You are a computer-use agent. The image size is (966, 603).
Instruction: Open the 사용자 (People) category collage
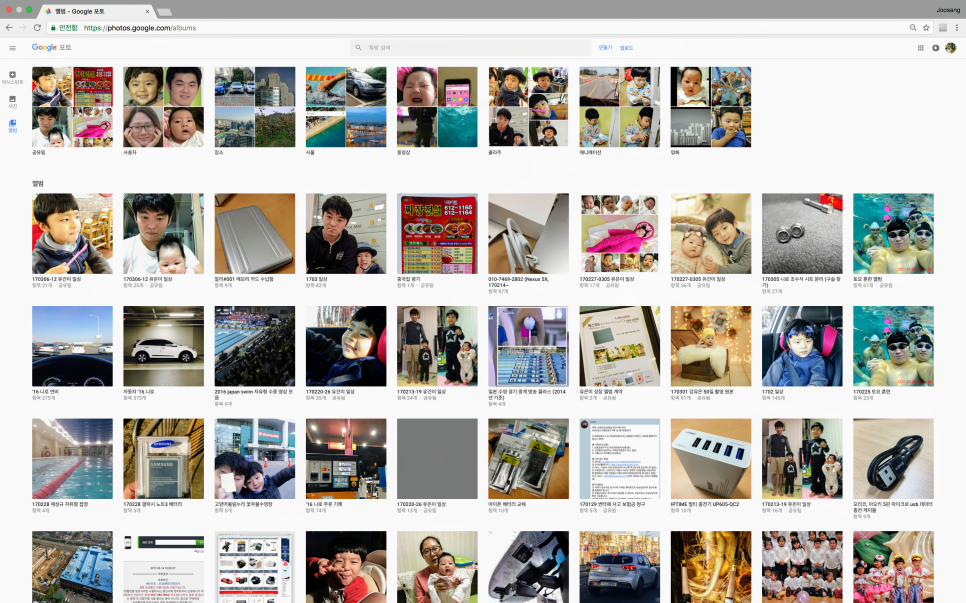pos(163,107)
